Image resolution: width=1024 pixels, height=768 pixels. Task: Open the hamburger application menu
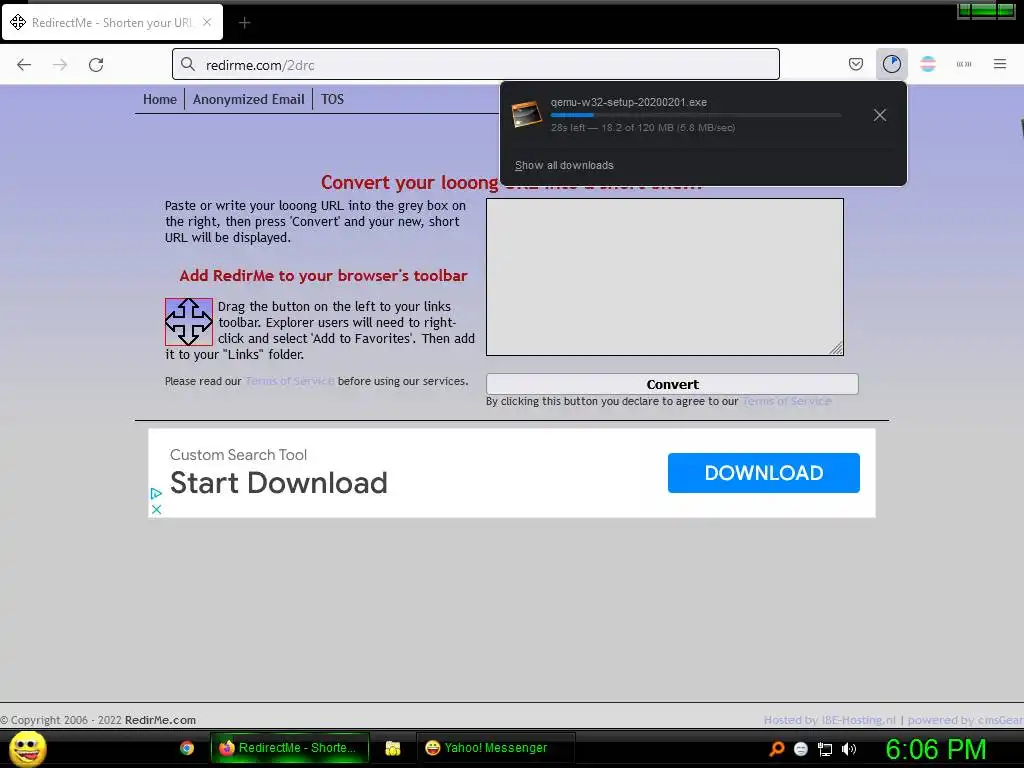(x=1000, y=64)
